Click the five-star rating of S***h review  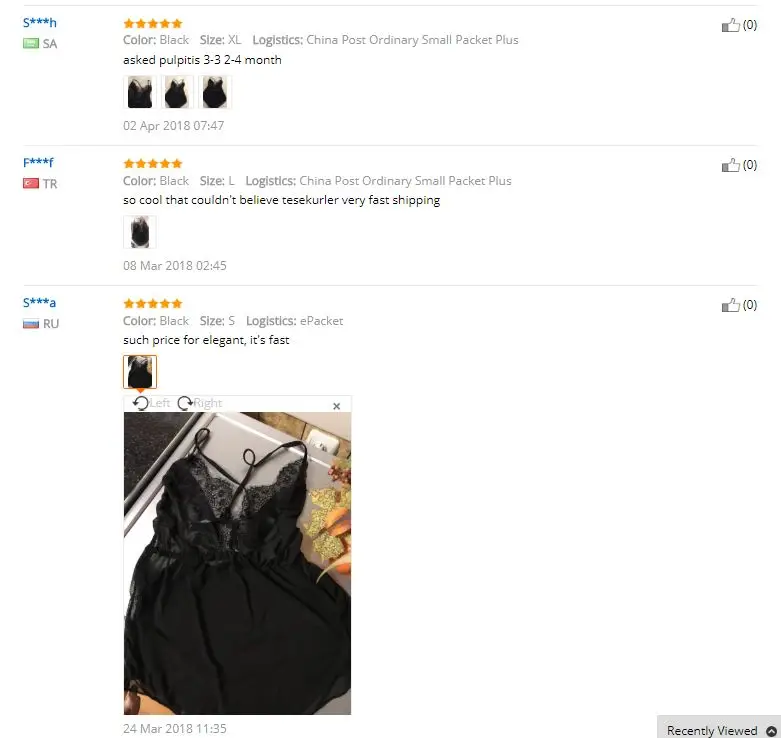tap(153, 23)
